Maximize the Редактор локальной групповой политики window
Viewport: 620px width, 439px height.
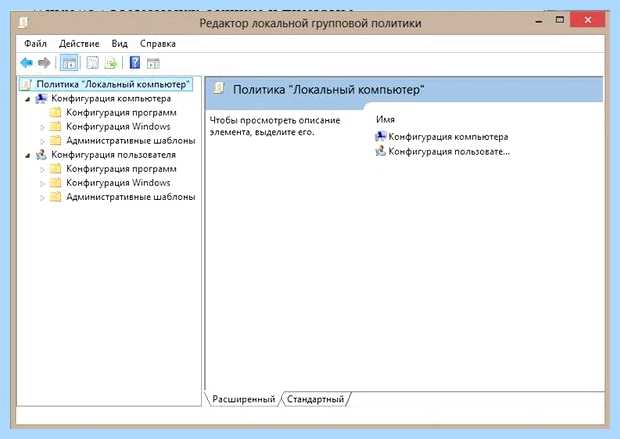coord(560,20)
